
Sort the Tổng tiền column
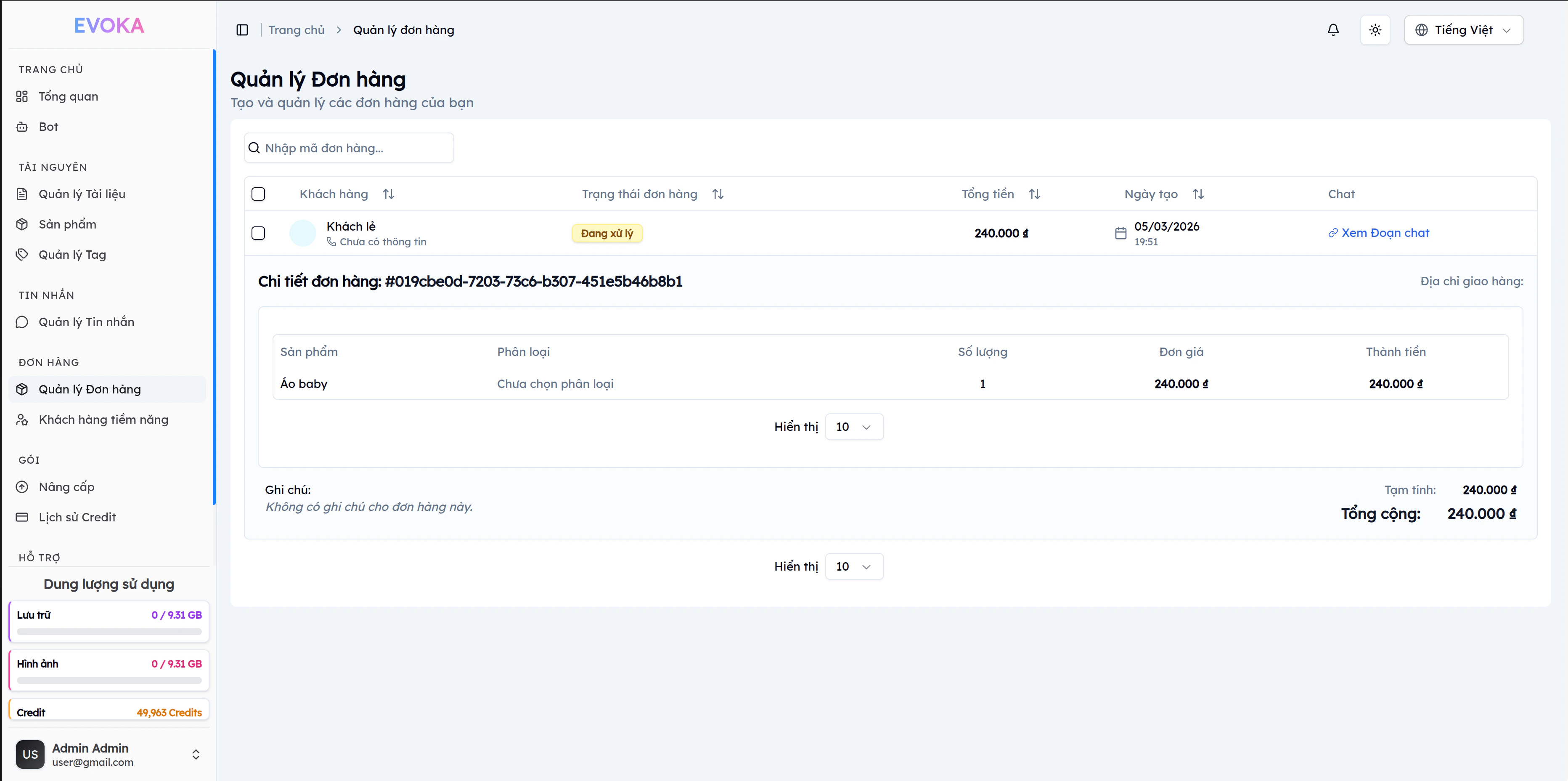point(1034,194)
